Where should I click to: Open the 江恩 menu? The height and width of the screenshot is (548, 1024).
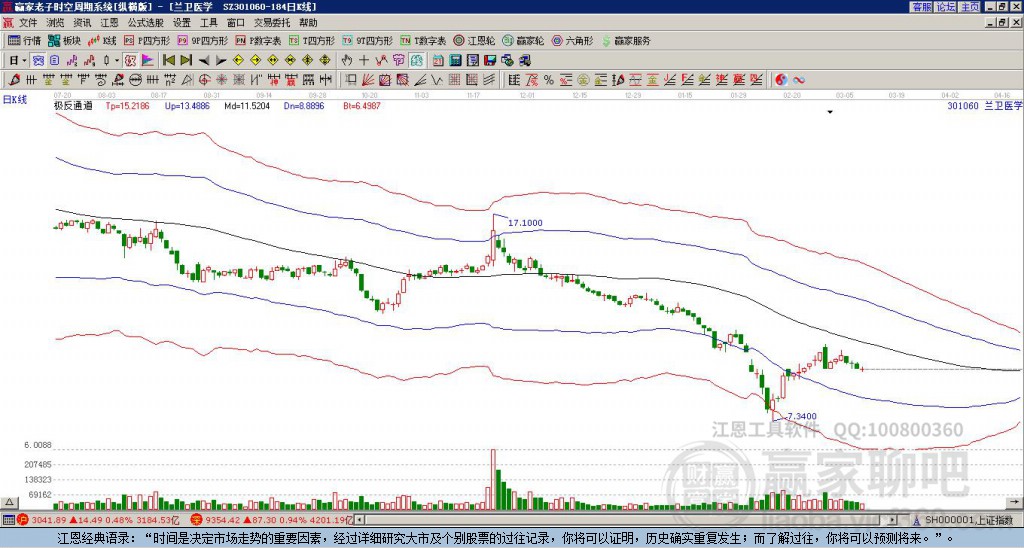tap(110, 23)
